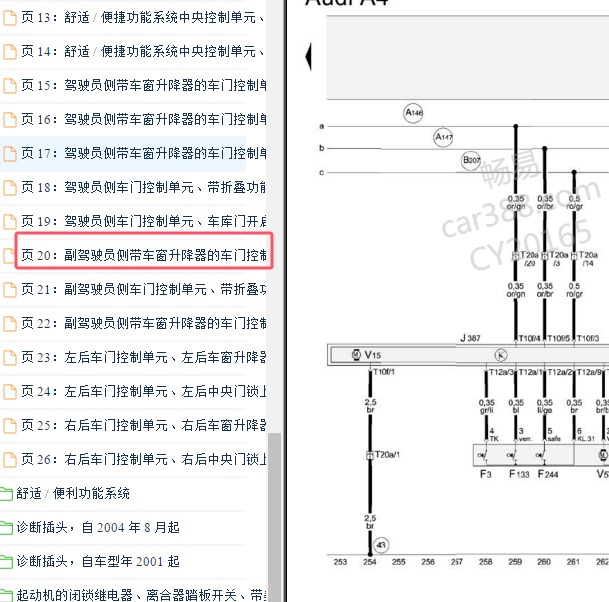Click current track number 261
This screenshot has height=602, width=609.
573,562
